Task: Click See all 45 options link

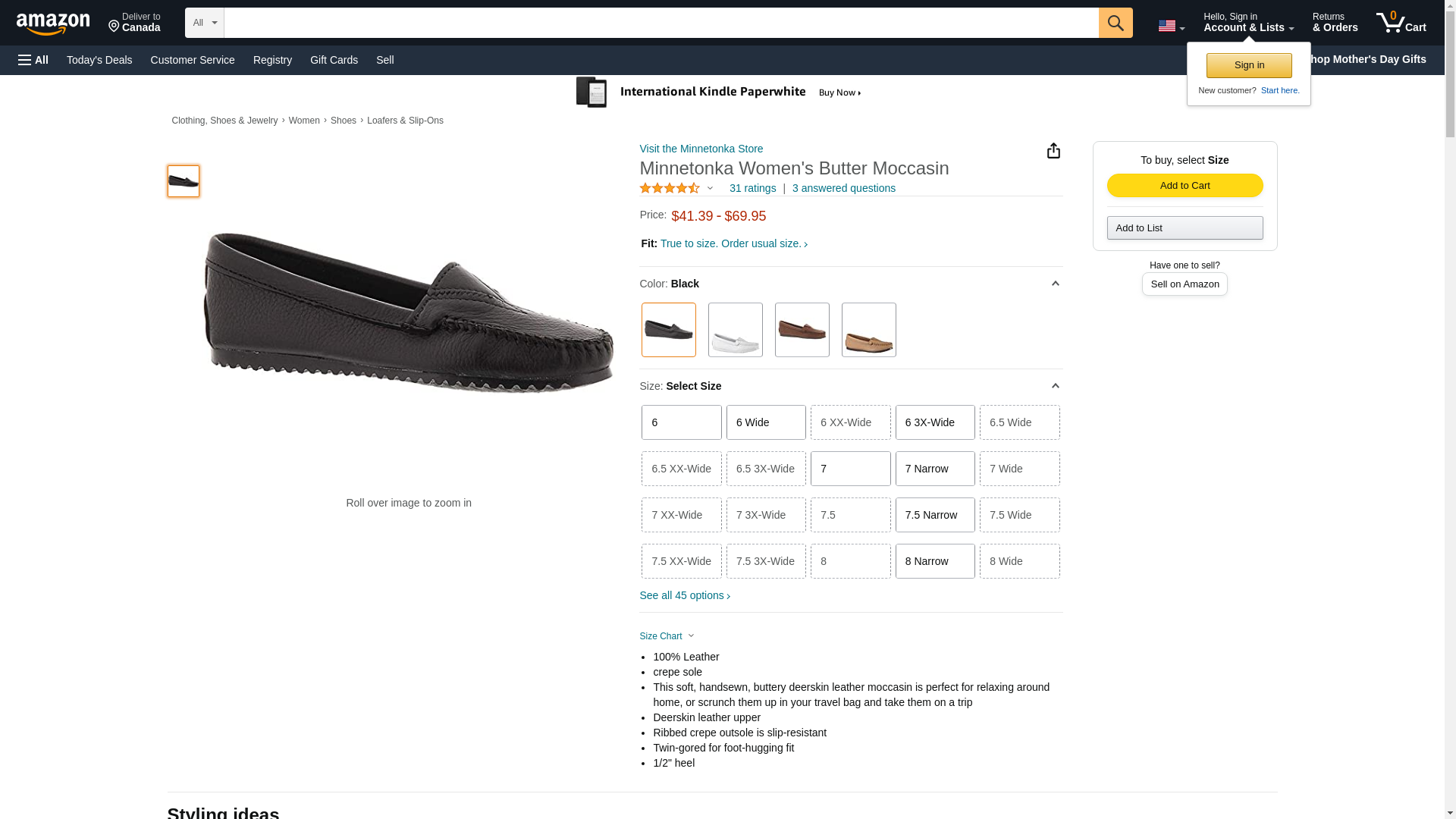Action: pos(684,596)
